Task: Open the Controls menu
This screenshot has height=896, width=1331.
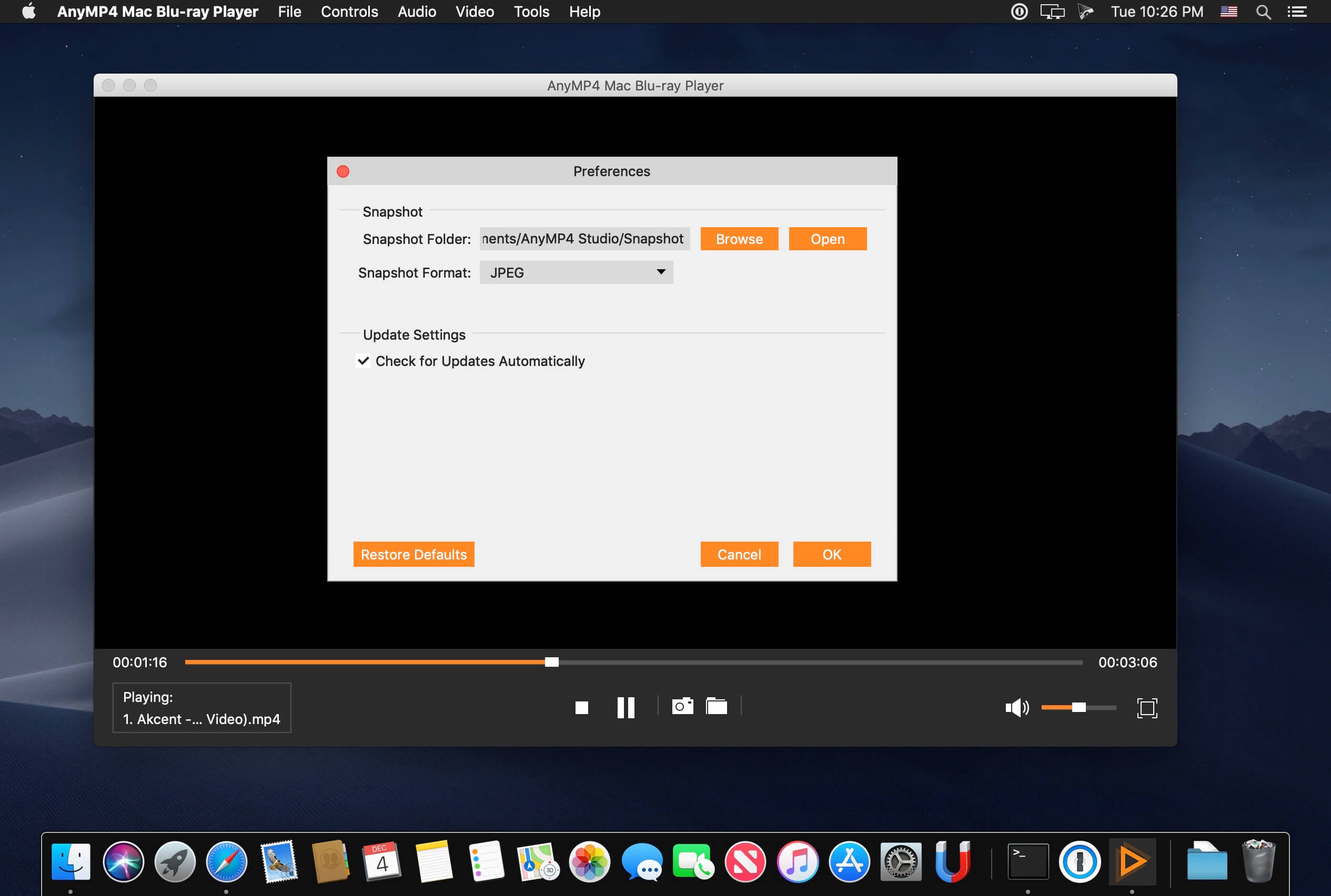Action: click(349, 12)
